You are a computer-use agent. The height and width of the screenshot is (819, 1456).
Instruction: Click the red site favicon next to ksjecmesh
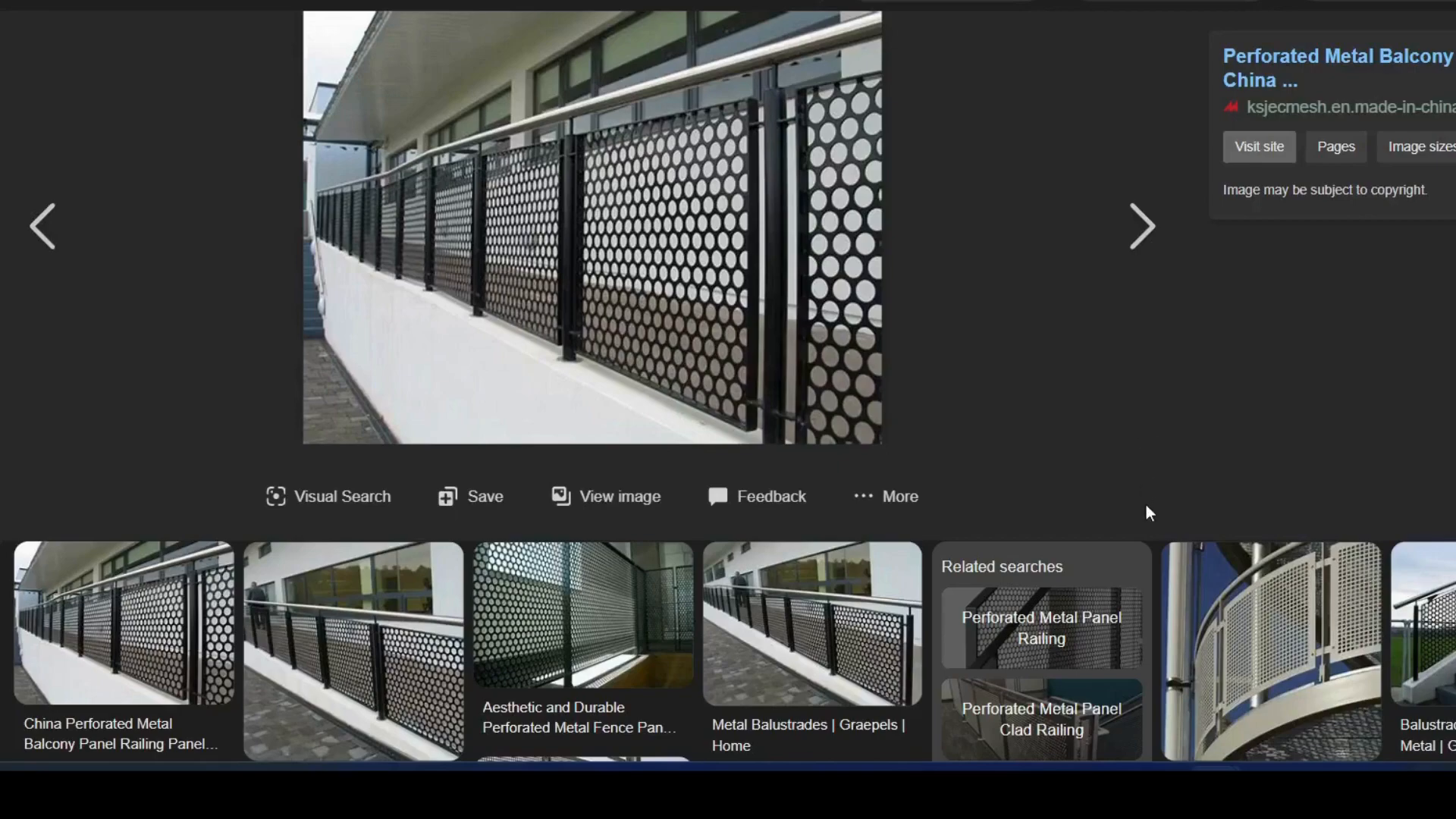(x=1231, y=107)
